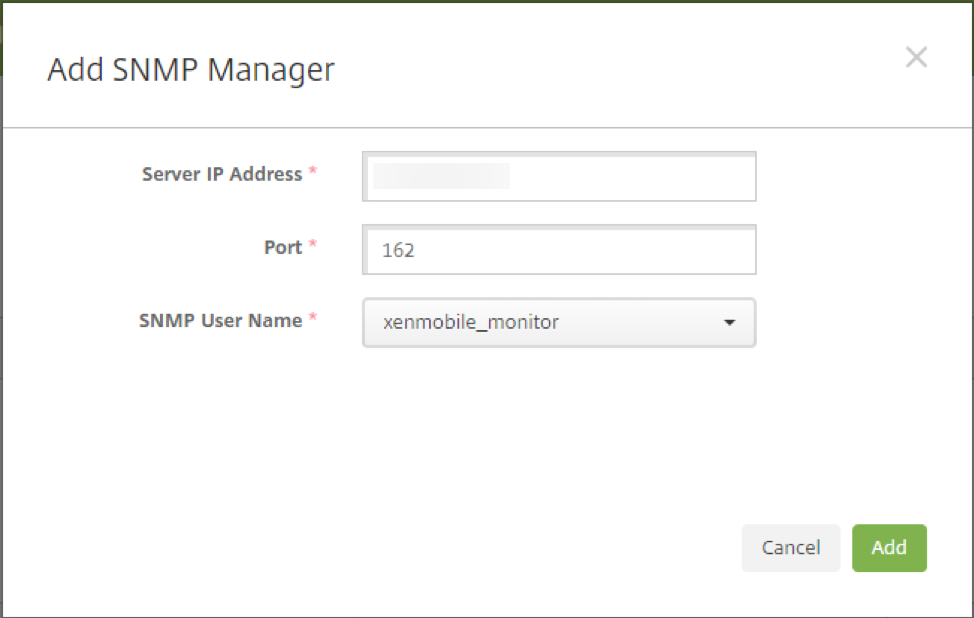Click the green Add button
Viewport: 974px width, 618px height.
click(x=889, y=548)
